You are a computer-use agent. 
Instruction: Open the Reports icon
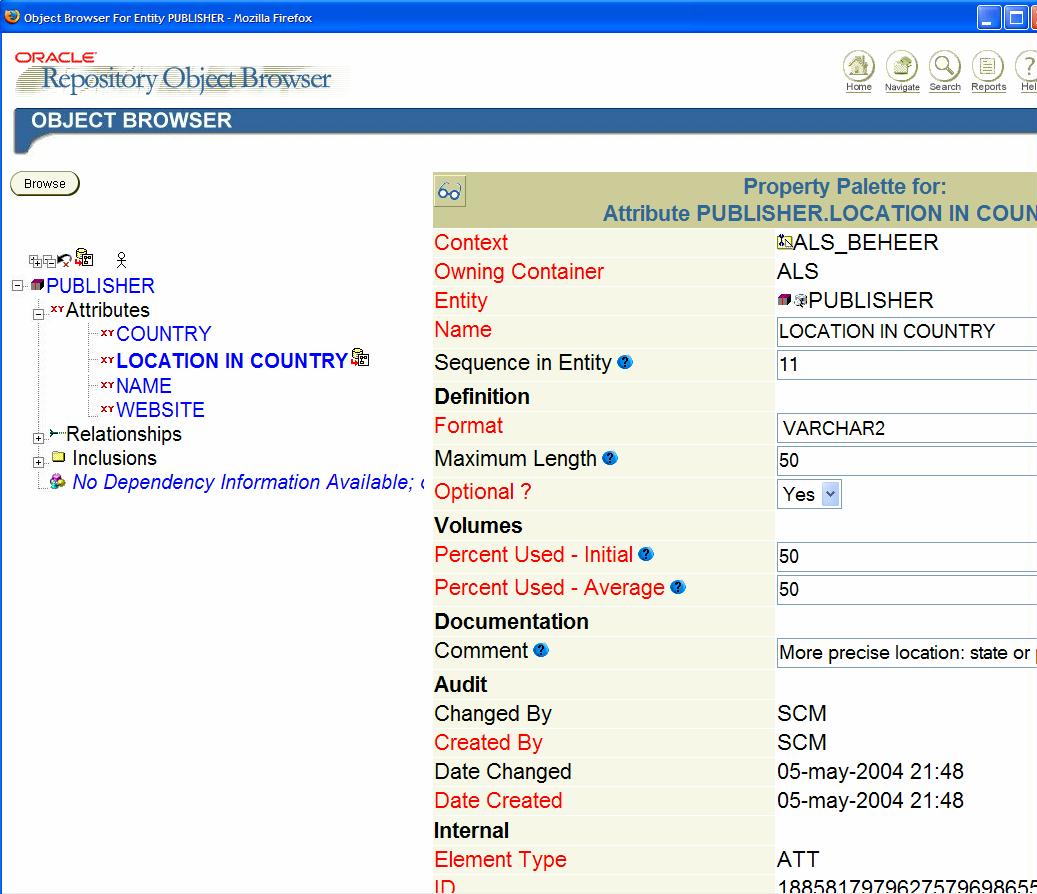988,67
